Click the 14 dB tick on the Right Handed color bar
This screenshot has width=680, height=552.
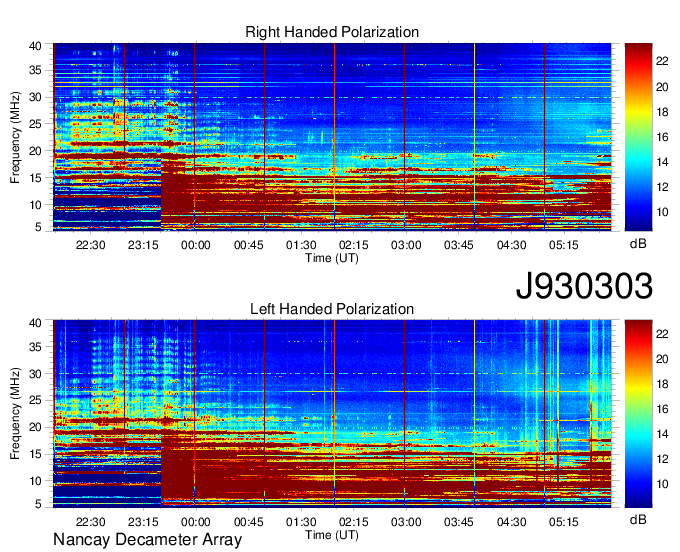662,162
